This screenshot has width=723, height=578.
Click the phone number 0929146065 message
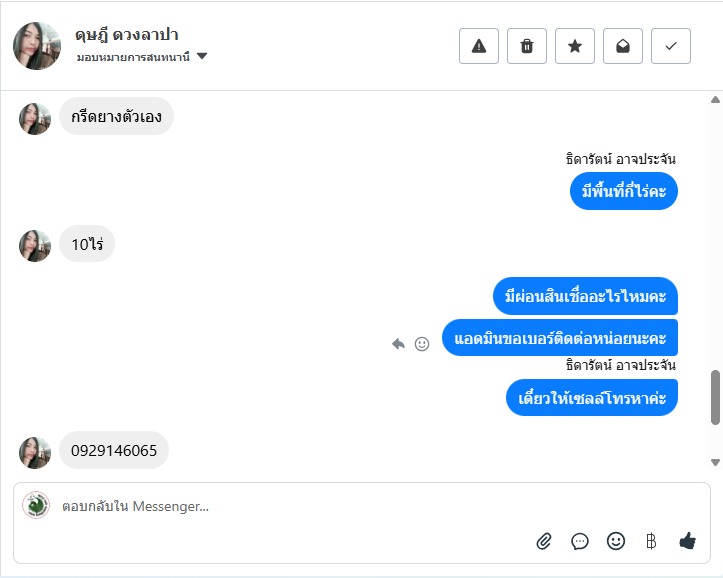point(114,450)
